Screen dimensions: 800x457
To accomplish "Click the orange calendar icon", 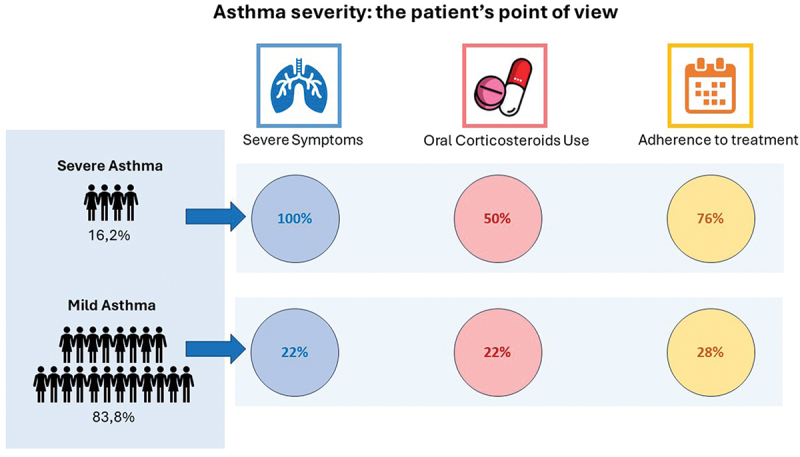I will coord(709,87).
